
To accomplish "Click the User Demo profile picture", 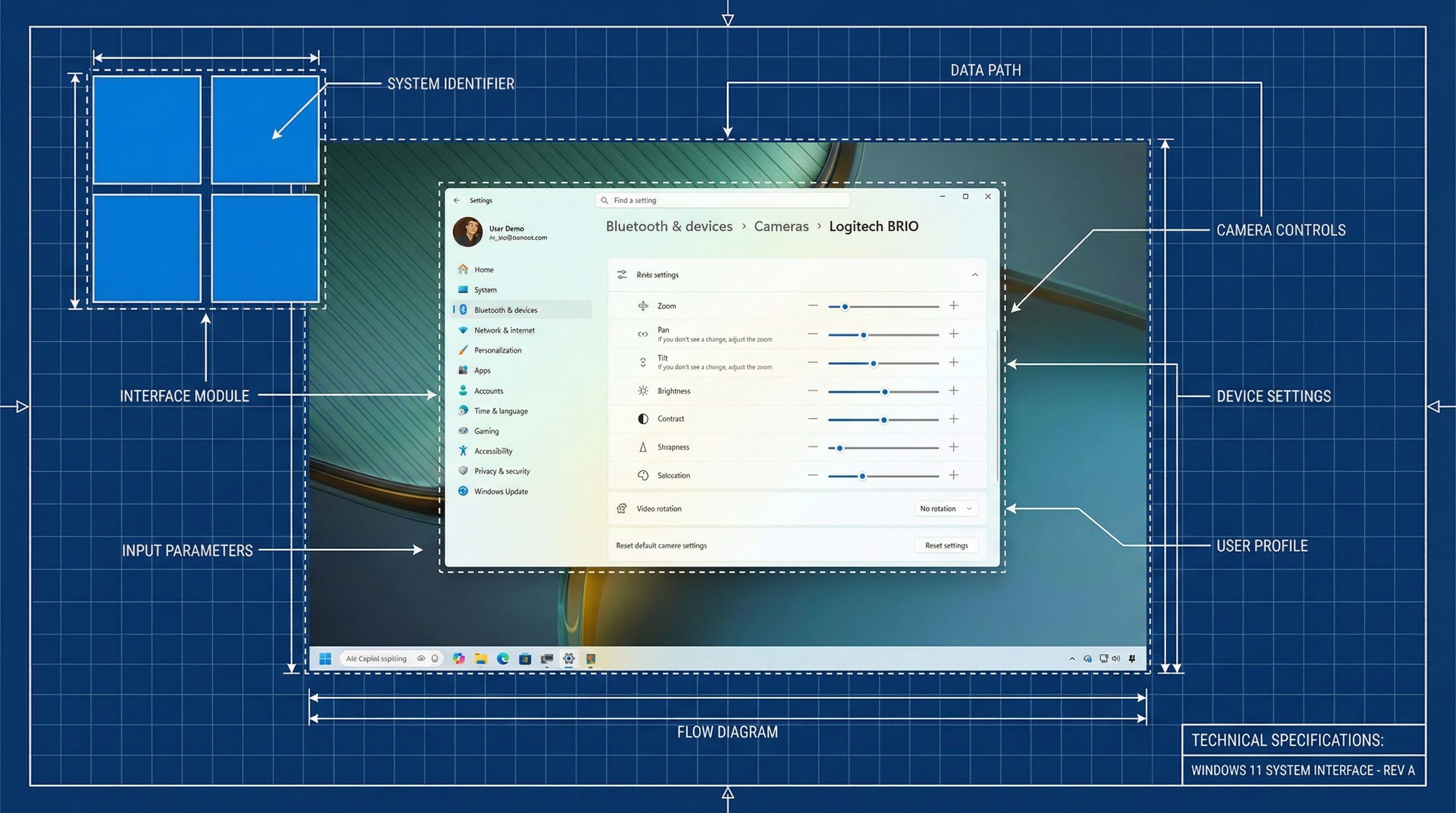I will [468, 232].
